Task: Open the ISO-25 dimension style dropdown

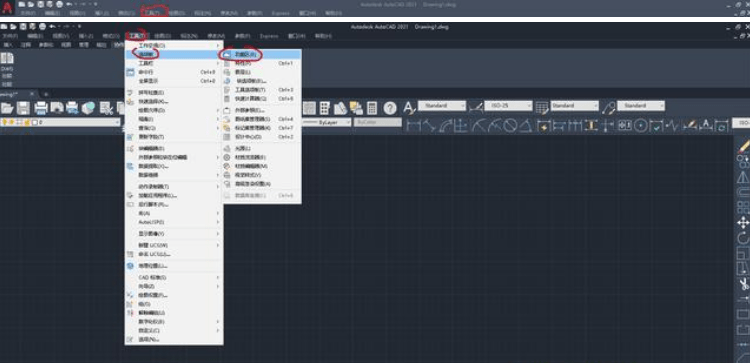Action: (508, 105)
